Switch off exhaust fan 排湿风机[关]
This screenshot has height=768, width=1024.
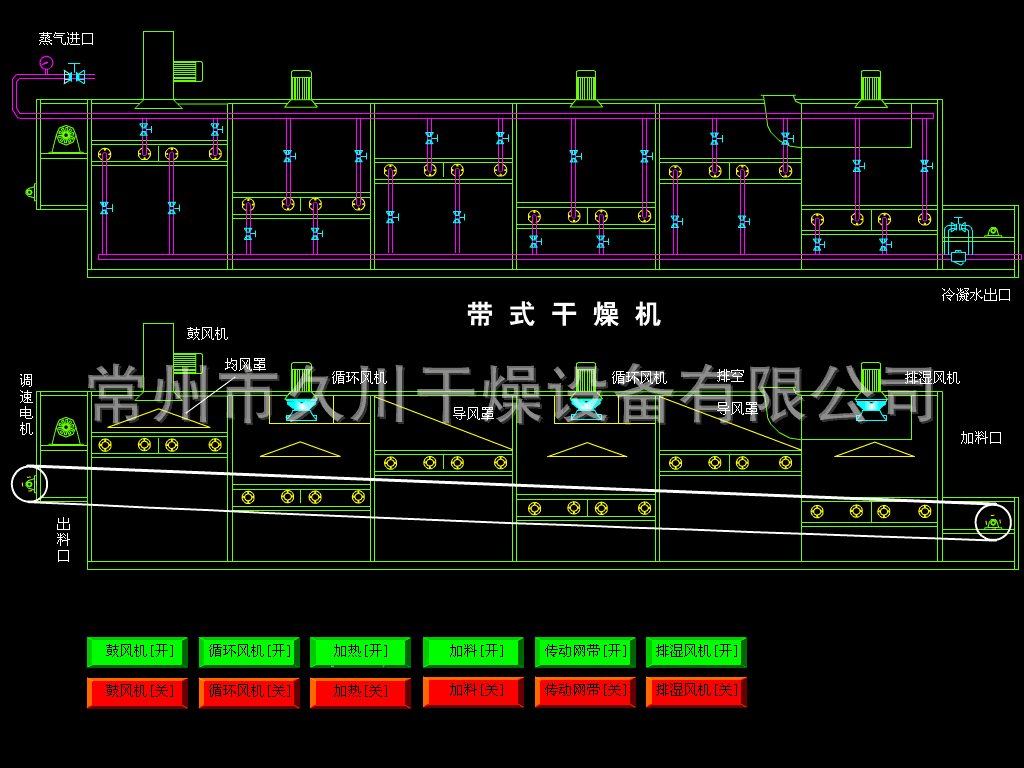pos(696,692)
